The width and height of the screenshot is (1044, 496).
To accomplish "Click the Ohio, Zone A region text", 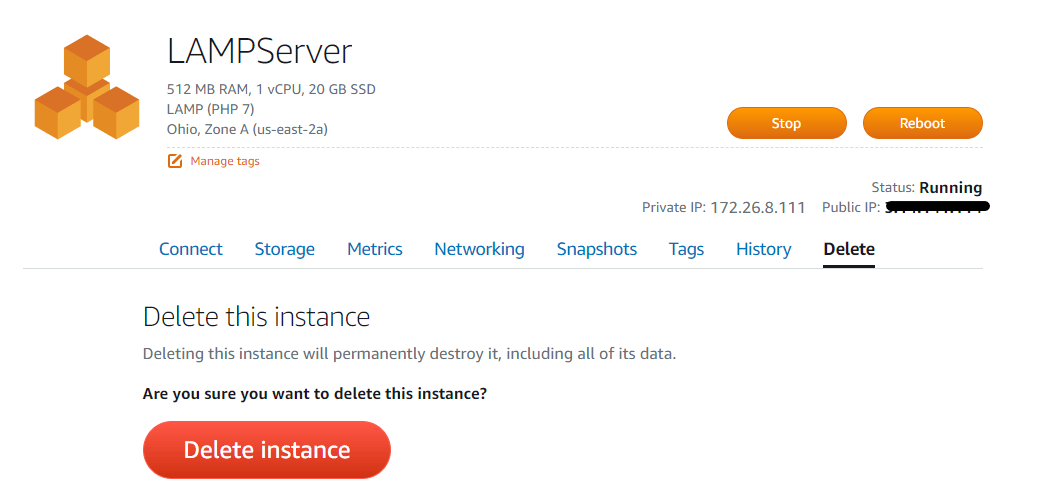I will coord(247,129).
